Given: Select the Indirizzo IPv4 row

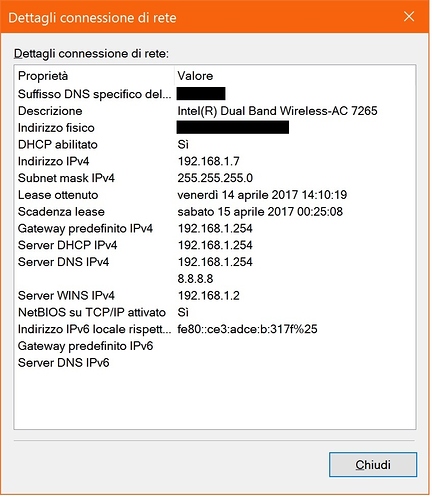Looking at the screenshot, I should click(x=215, y=161).
